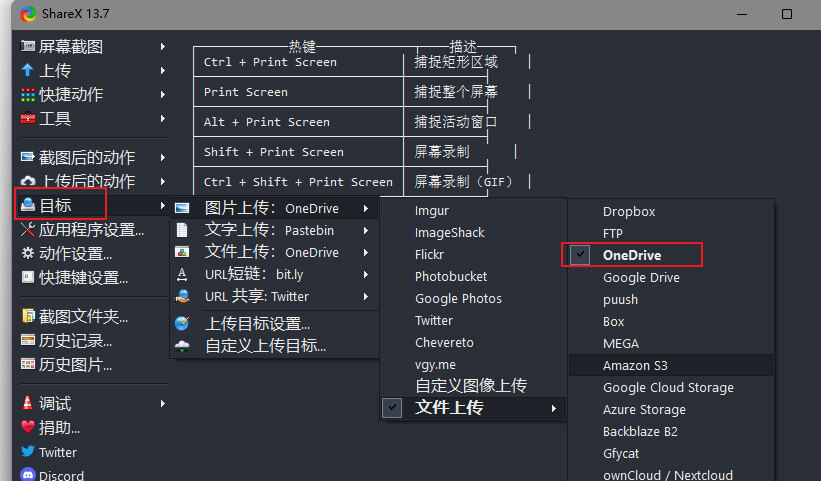Click the 调试 traffic cone icon
The width and height of the screenshot is (821, 481).
point(28,402)
